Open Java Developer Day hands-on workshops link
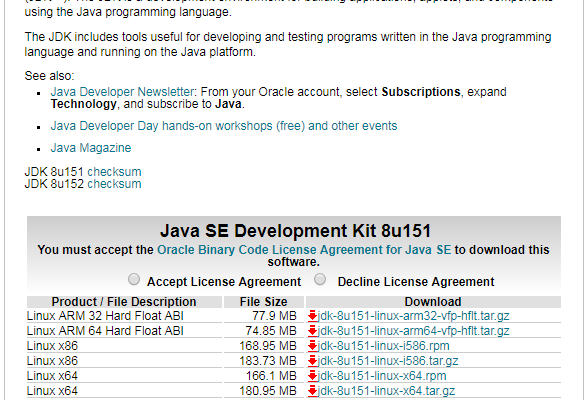This screenshot has height=400, width=585. click(224, 126)
